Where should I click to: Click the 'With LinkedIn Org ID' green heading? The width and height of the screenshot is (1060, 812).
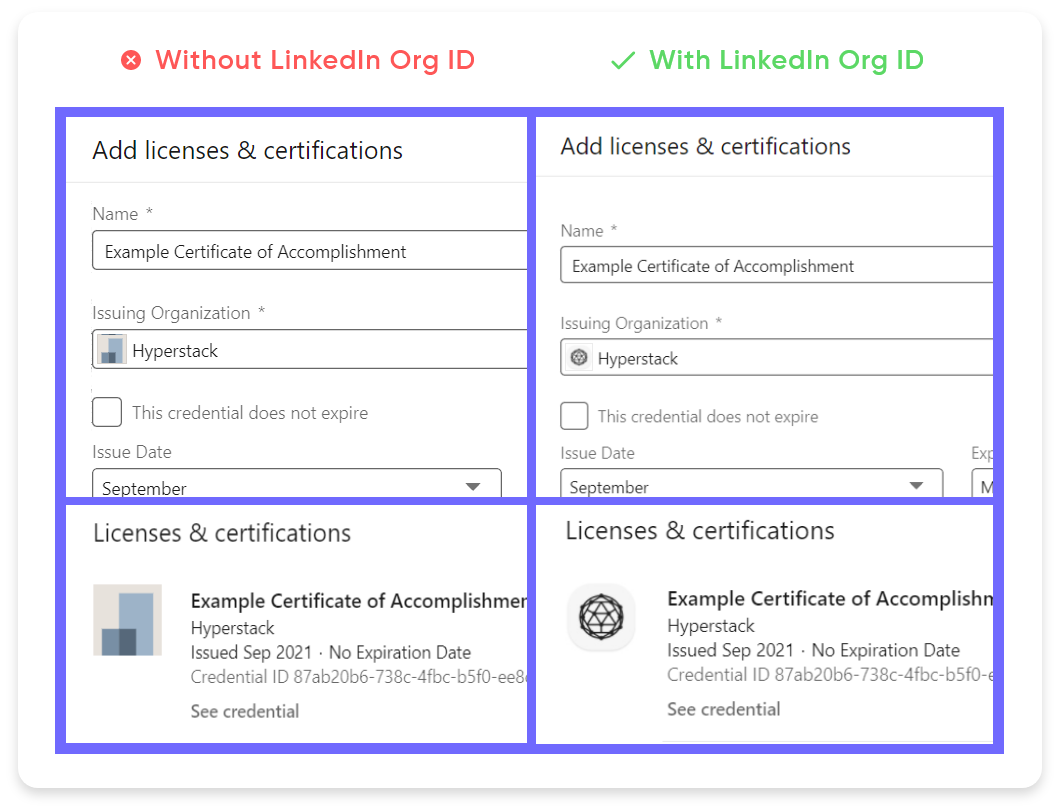tap(786, 61)
